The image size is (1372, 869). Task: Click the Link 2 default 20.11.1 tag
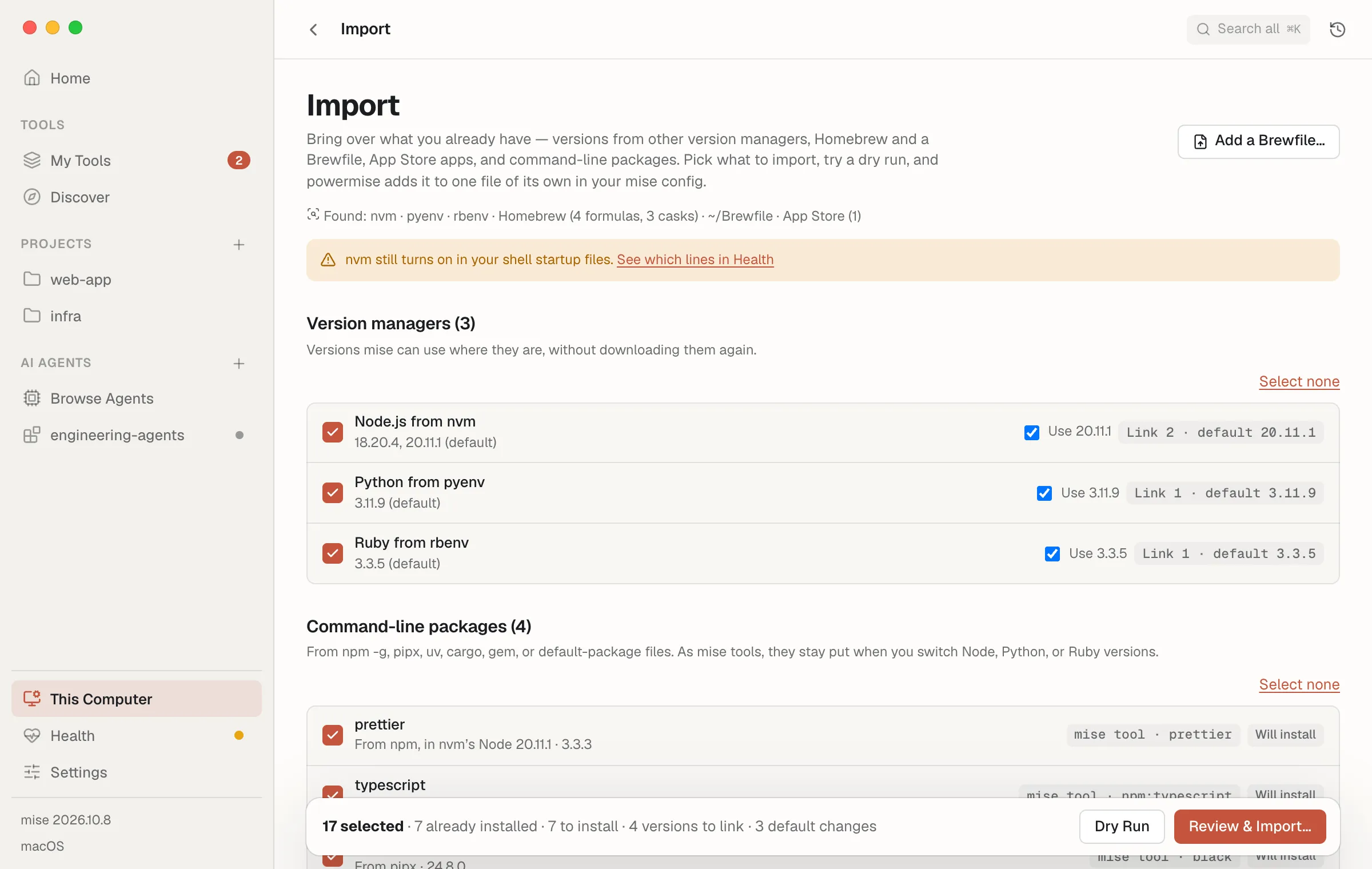1221,432
